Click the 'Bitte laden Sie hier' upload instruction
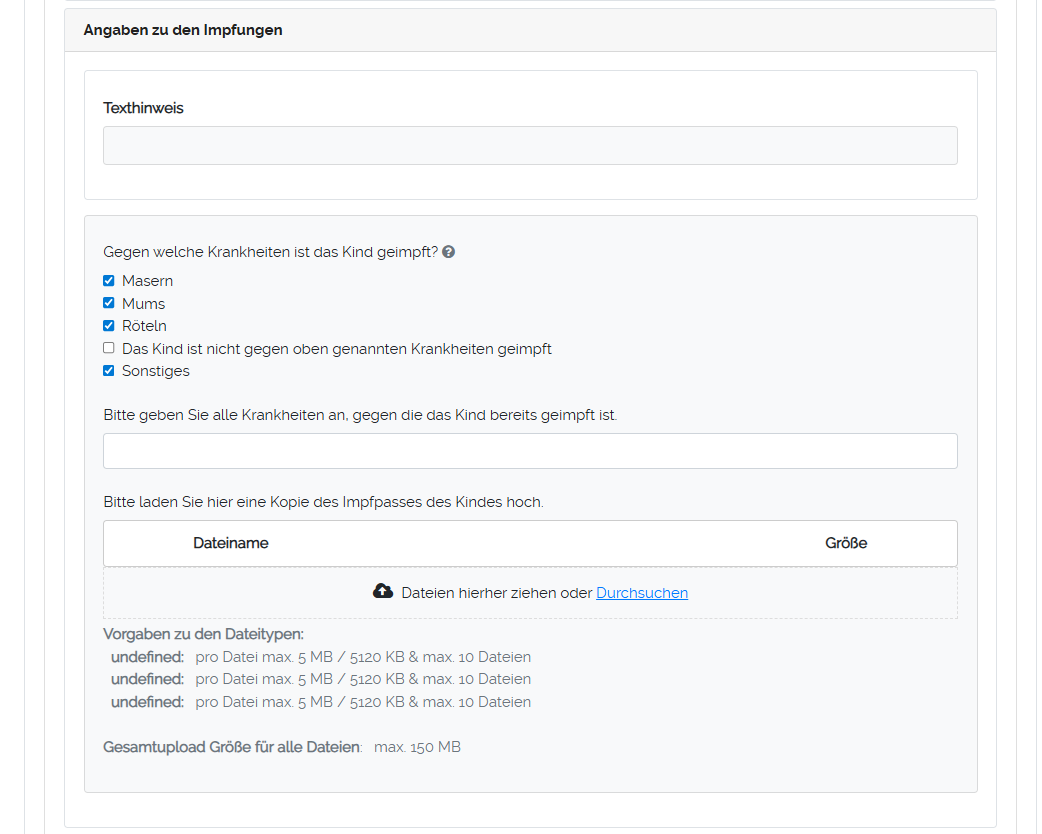The width and height of the screenshot is (1042, 834). pos(323,502)
